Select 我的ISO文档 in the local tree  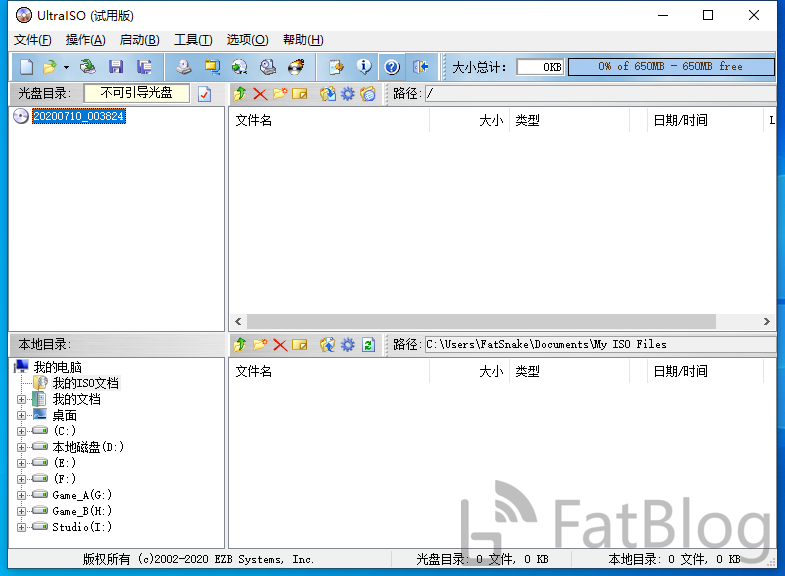click(x=86, y=383)
